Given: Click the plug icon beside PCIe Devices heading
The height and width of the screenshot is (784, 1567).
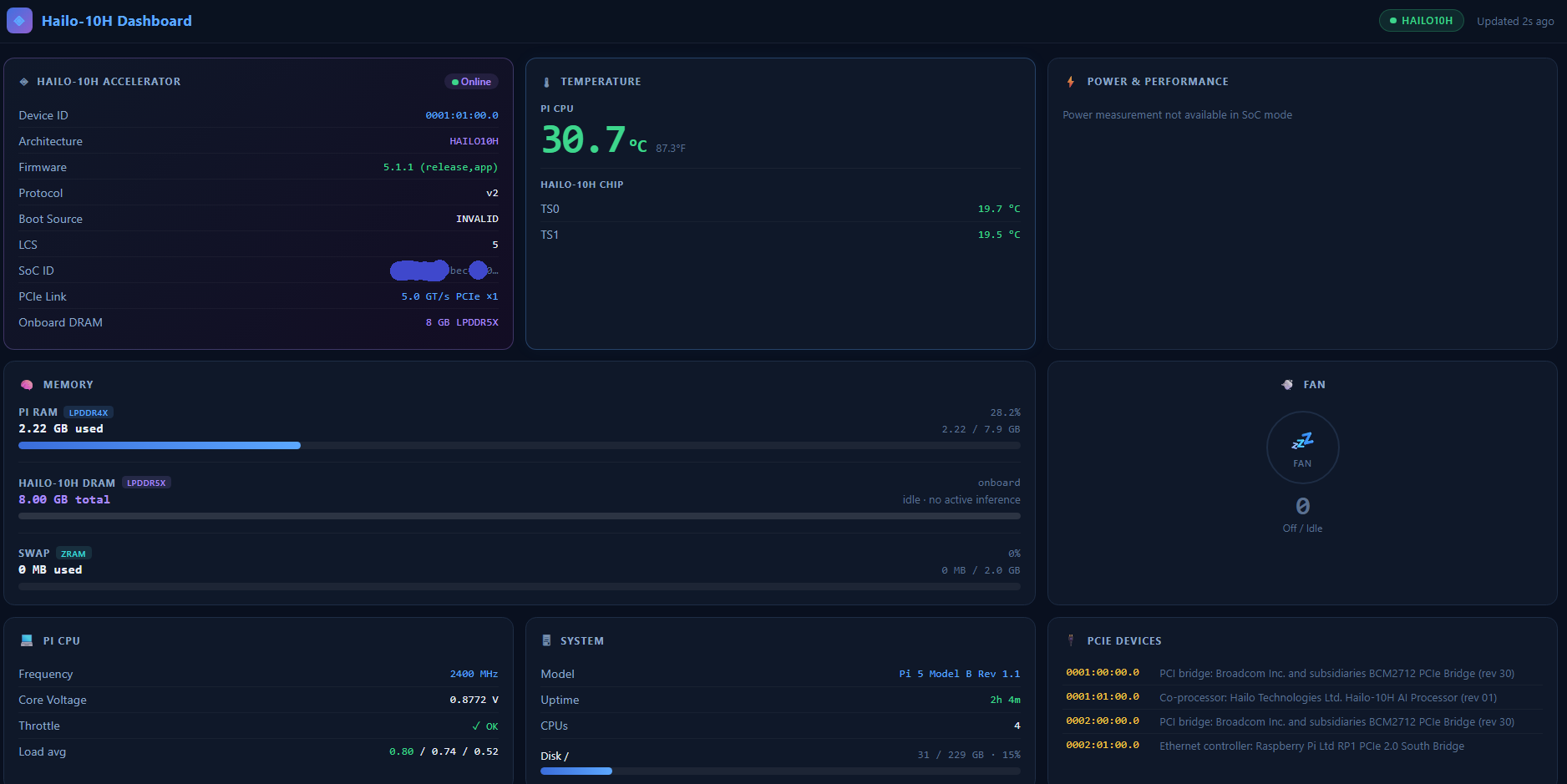Looking at the screenshot, I should (1070, 640).
